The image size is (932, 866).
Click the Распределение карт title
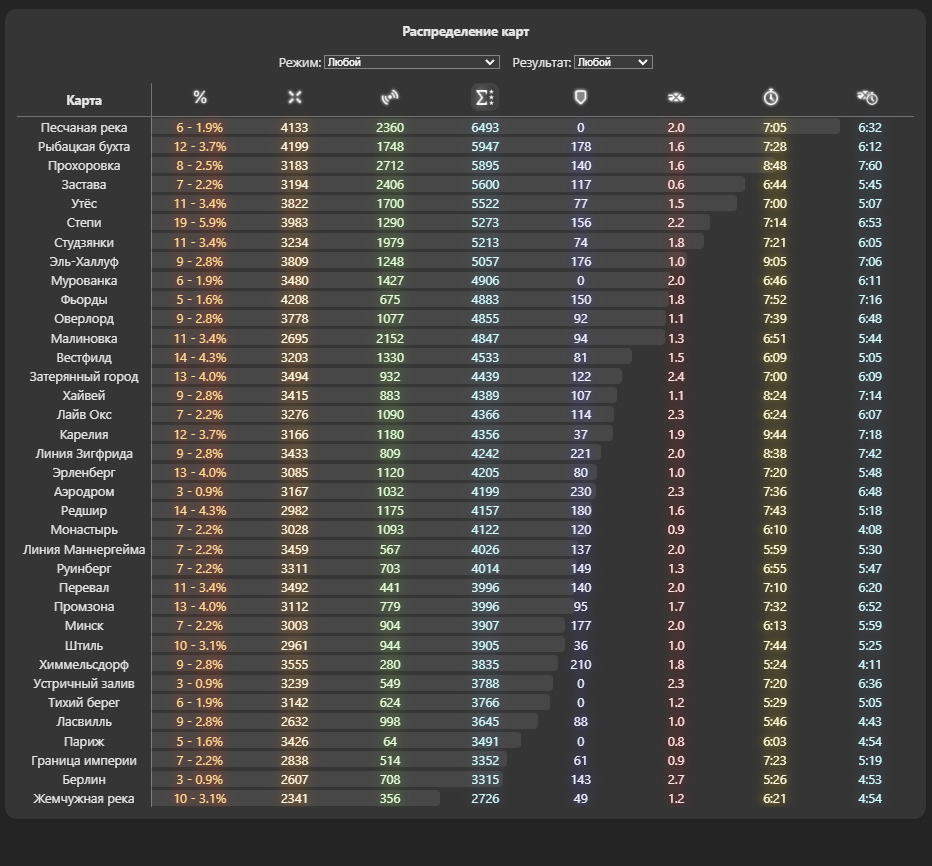coord(465,32)
